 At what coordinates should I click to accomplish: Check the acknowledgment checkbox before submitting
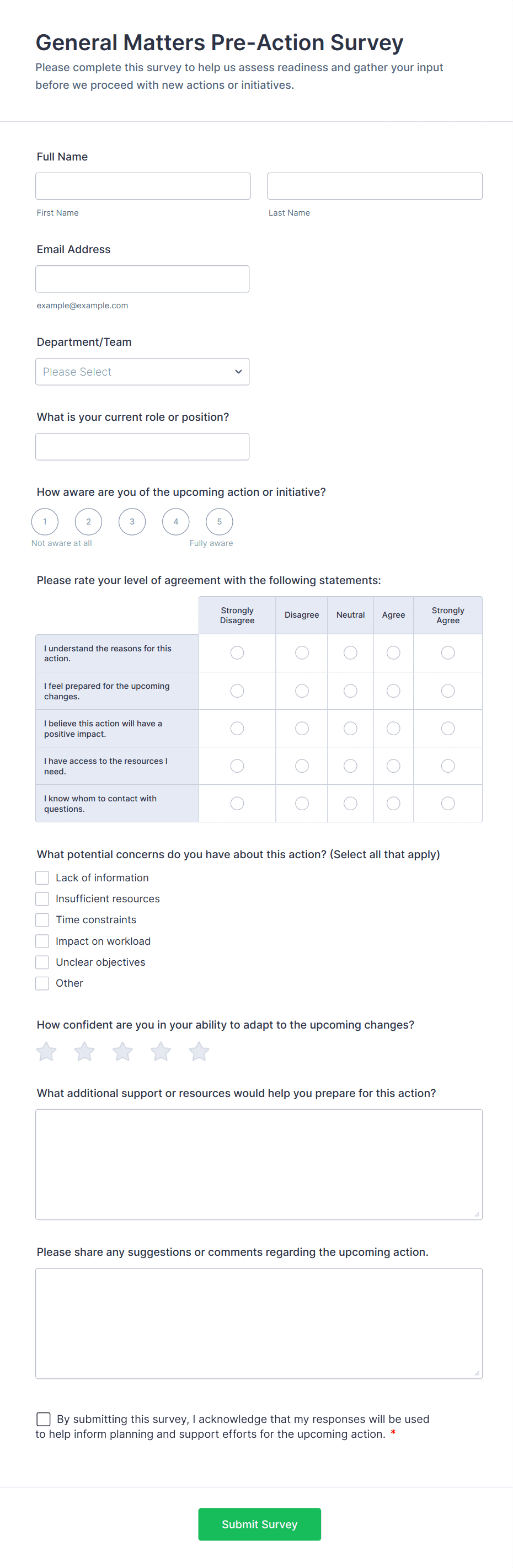point(43,1419)
